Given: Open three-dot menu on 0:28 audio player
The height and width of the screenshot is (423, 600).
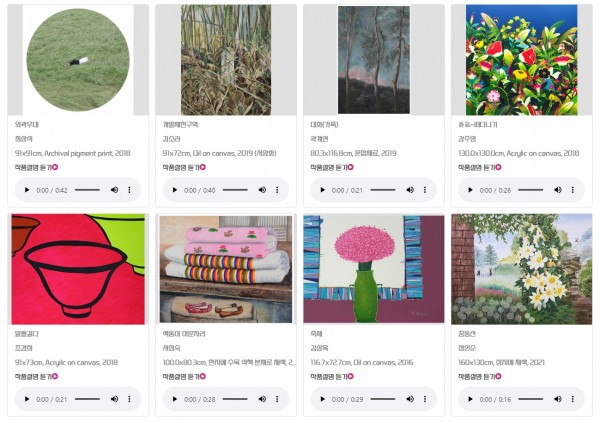Looking at the screenshot, I should [277, 399].
